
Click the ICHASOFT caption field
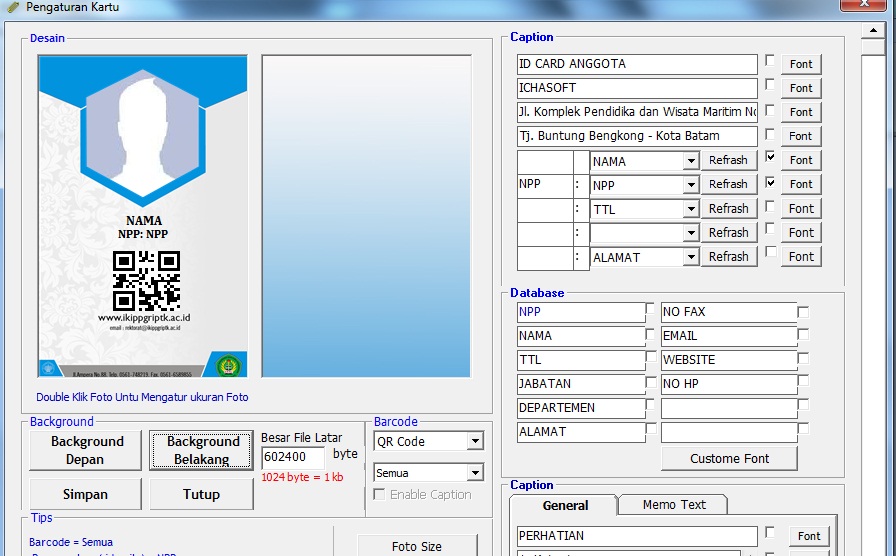637,88
